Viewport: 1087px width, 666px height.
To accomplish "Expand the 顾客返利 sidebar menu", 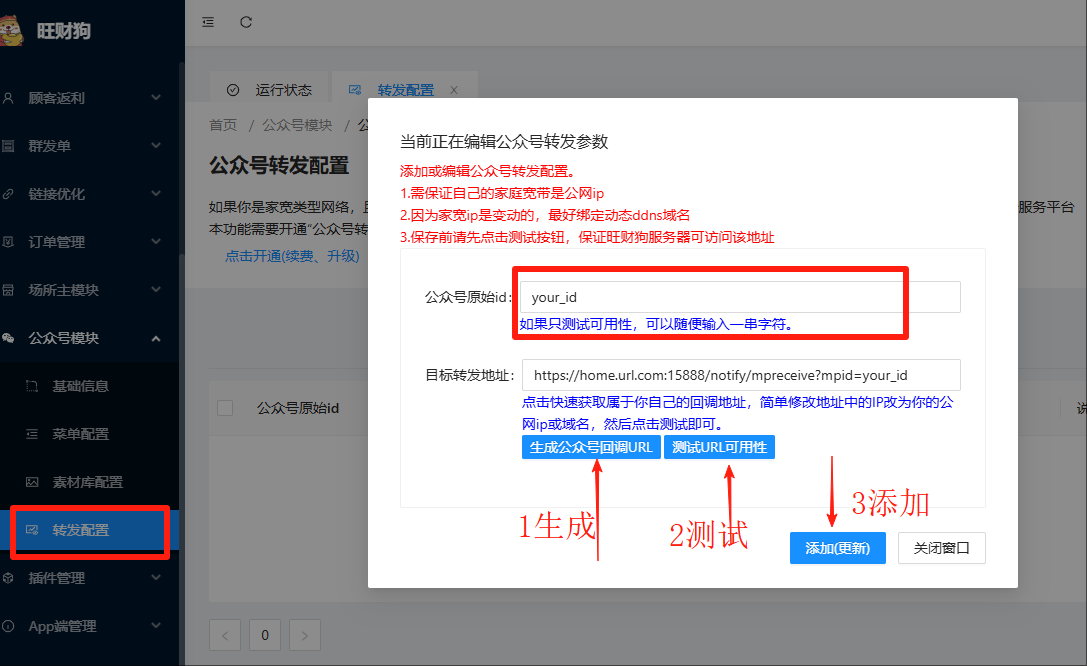I will click(80, 98).
